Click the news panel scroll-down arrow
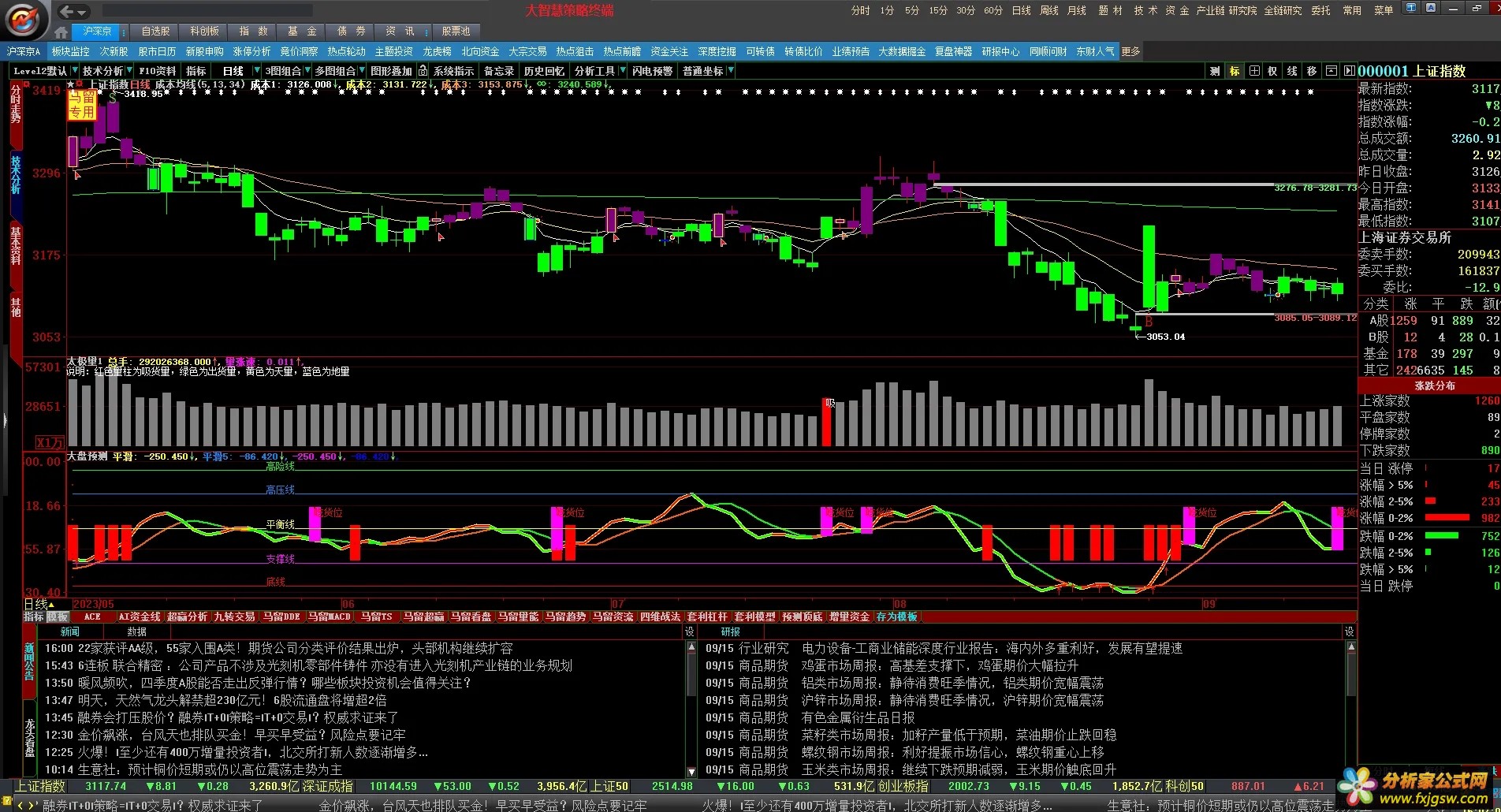The image size is (1501, 812). point(691,772)
